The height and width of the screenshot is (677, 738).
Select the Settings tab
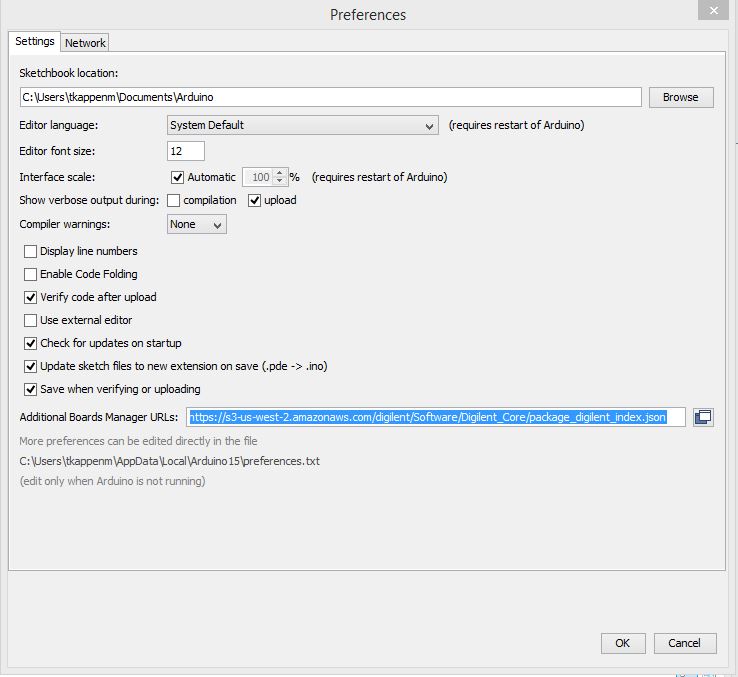pos(34,41)
